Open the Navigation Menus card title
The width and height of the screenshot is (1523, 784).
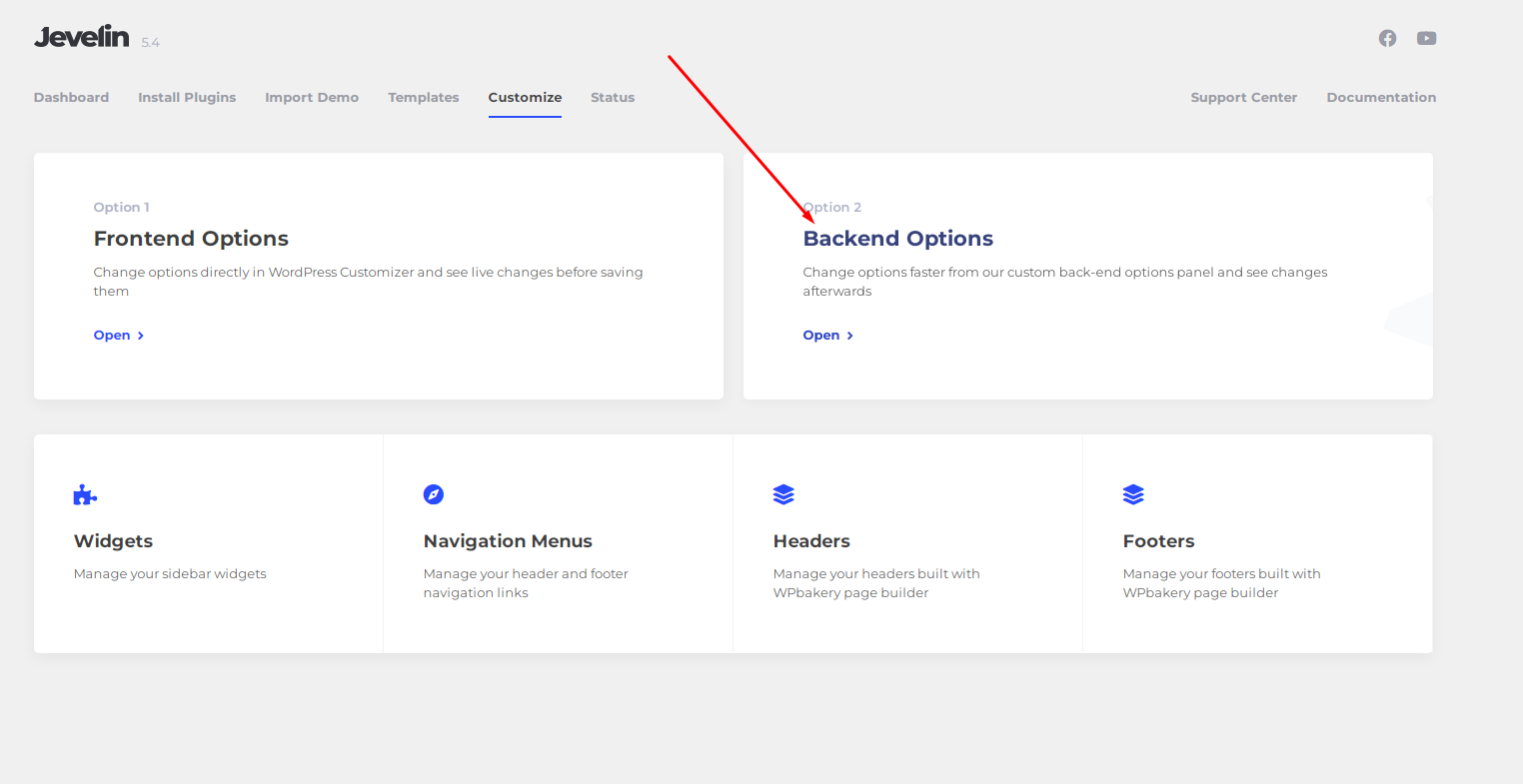tap(508, 541)
